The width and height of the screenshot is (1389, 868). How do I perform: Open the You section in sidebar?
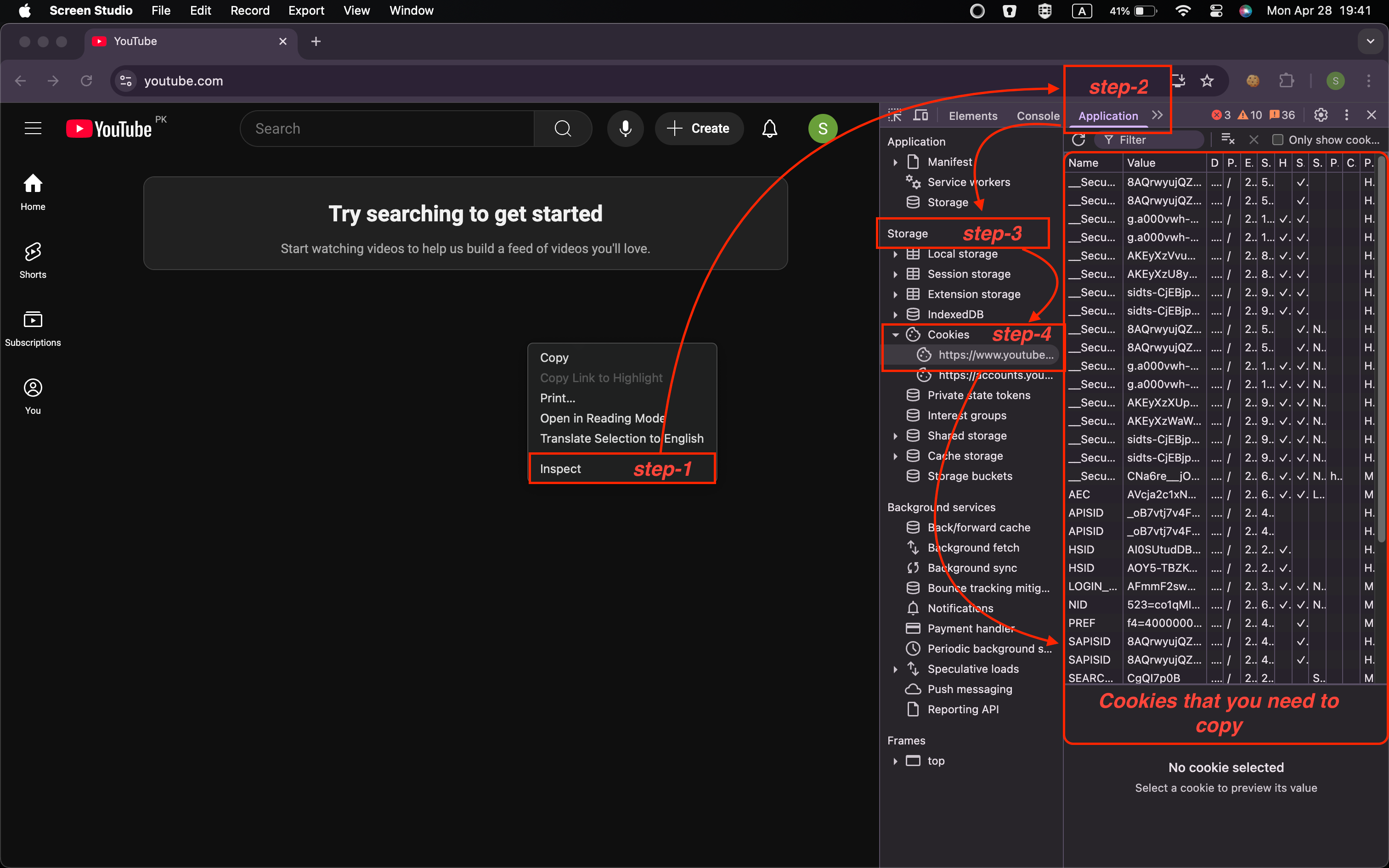tap(33, 397)
